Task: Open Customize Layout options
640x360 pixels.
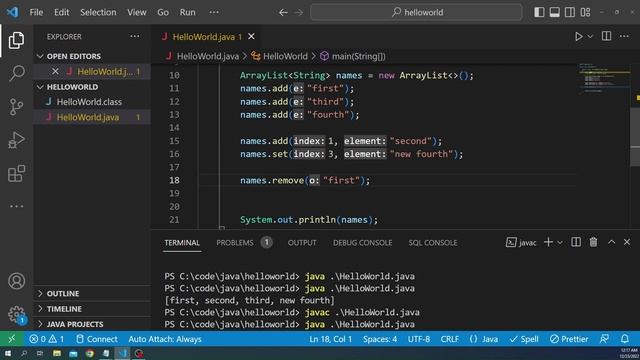Action: (585, 12)
